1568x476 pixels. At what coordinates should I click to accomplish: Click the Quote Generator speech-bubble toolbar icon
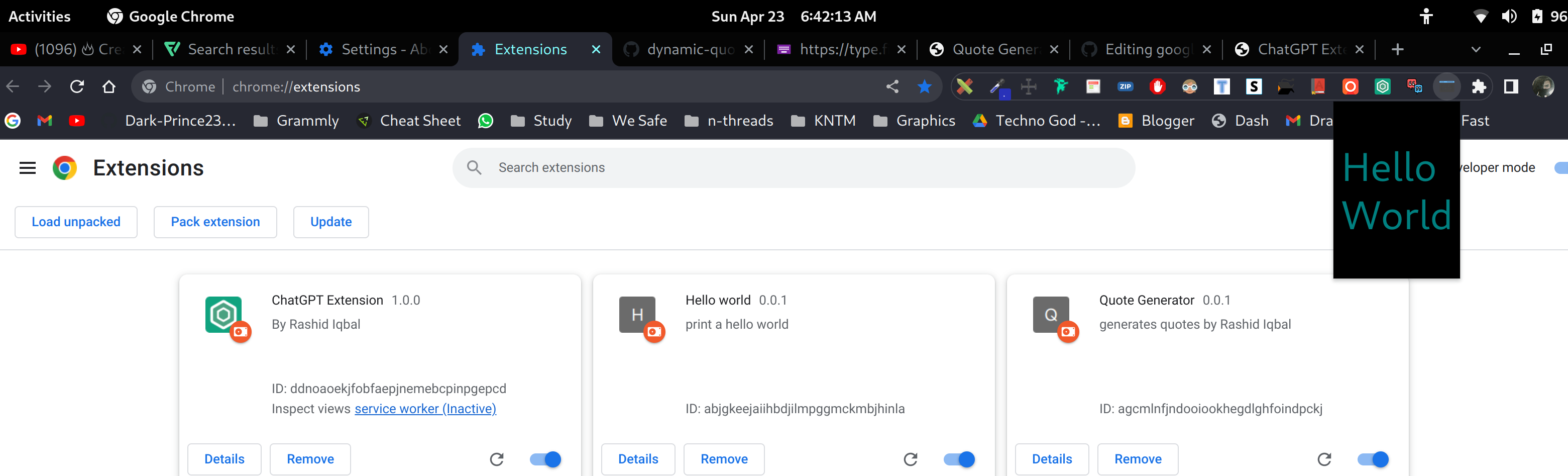(x=1415, y=86)
